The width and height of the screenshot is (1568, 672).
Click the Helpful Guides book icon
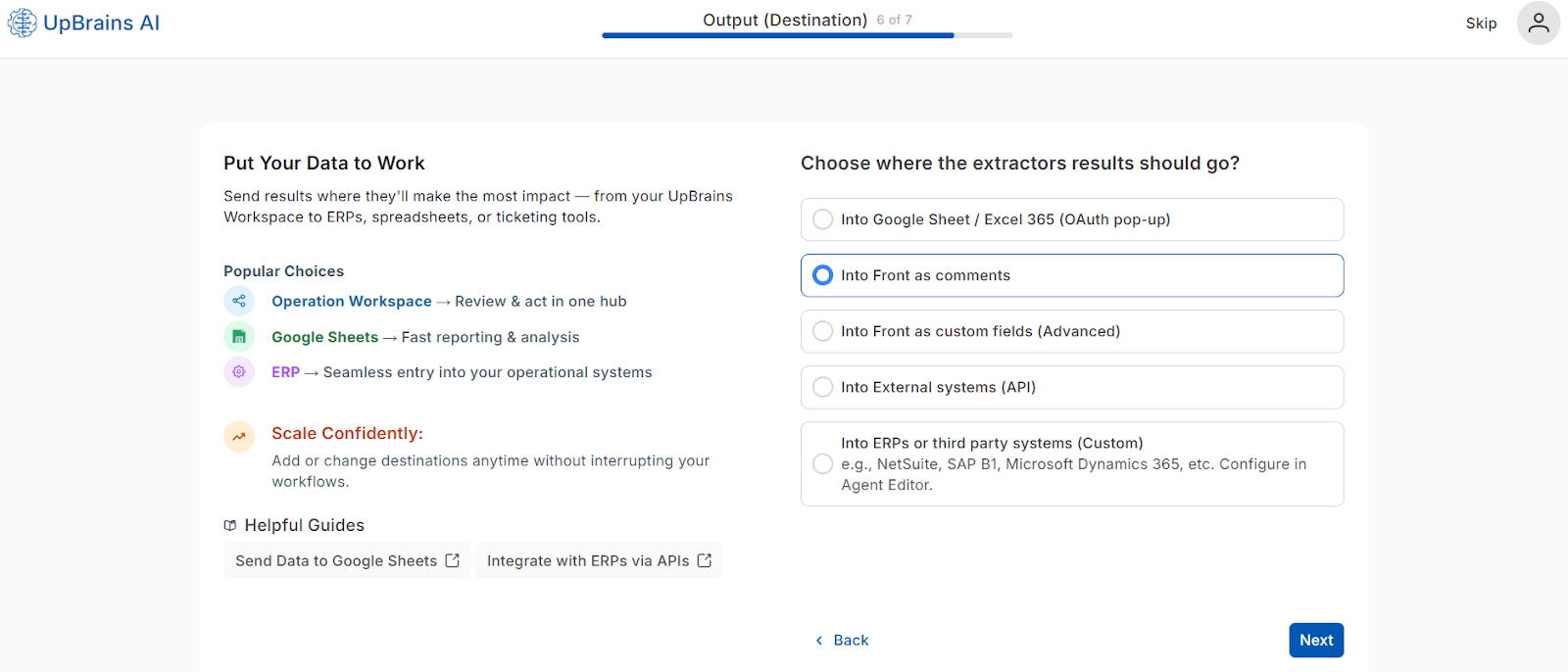(230, 526)
